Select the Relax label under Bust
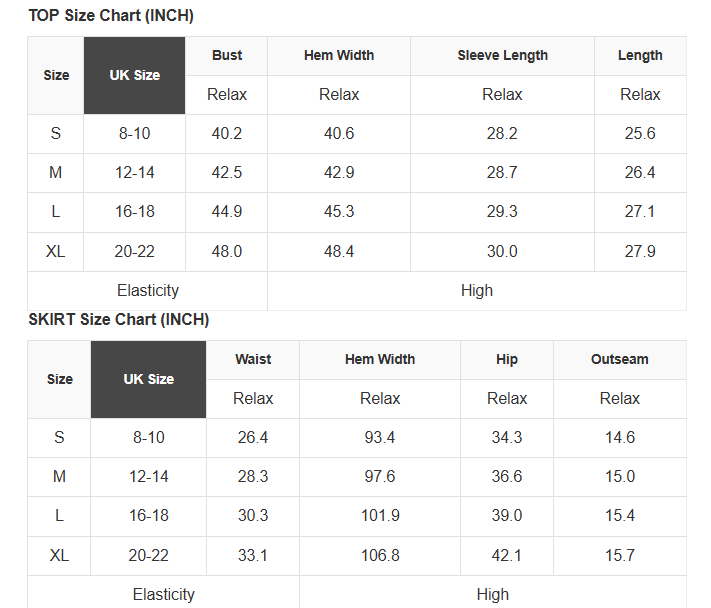711x608 pixels. [227, 94]
